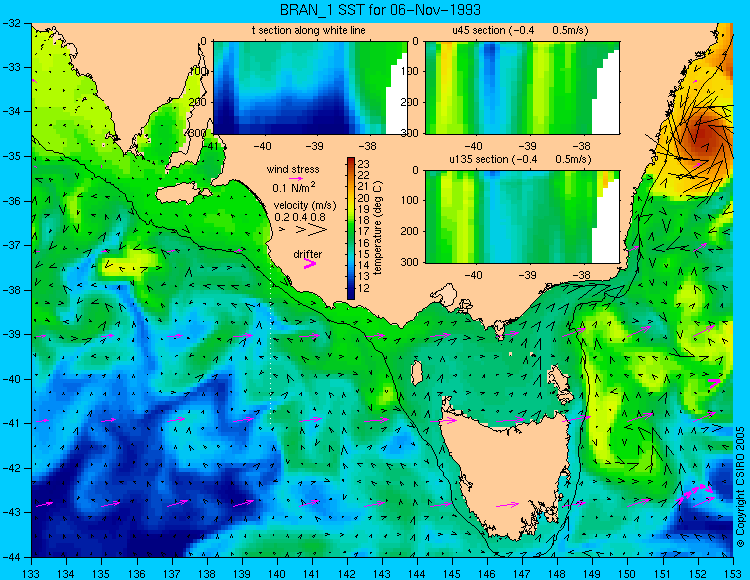Click the 'wind stress' legend label
Viewport: 750px width, 580px height.
tap(293, 169)
